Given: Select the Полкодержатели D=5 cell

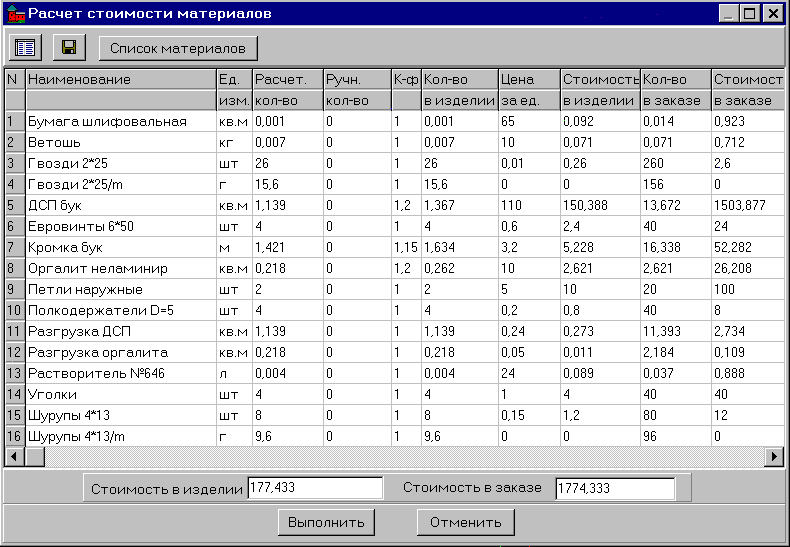Looking at the screenshot, I should [121, 310].
